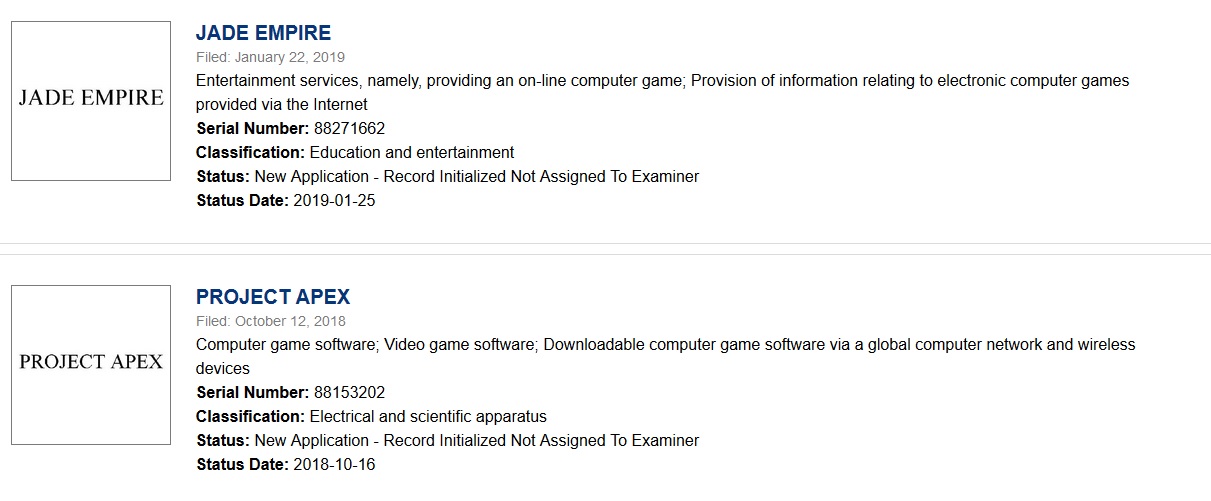This screenshot has width=1211, height=501.
Task: Click the status date 2019-01-25
Action: (x=334, y=200)
